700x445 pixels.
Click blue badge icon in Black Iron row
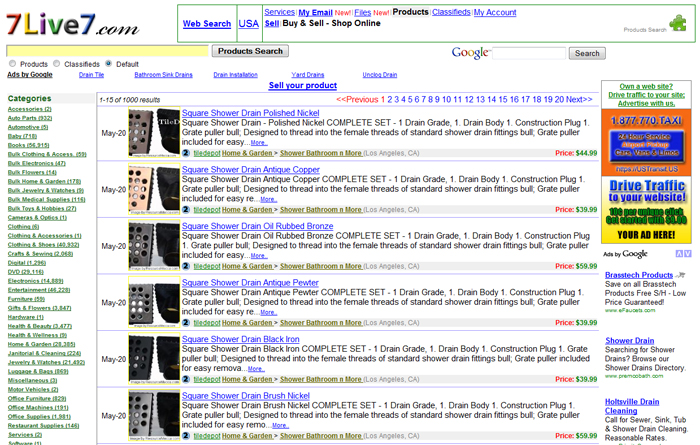186,379
